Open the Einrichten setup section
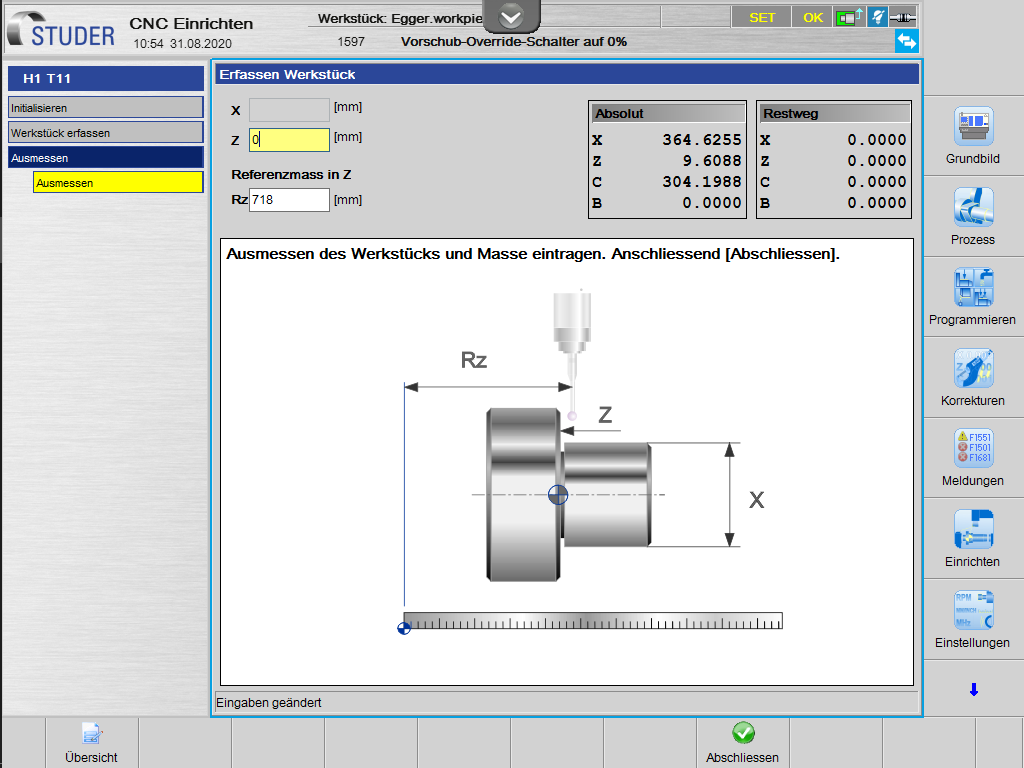 coord(973,530)
